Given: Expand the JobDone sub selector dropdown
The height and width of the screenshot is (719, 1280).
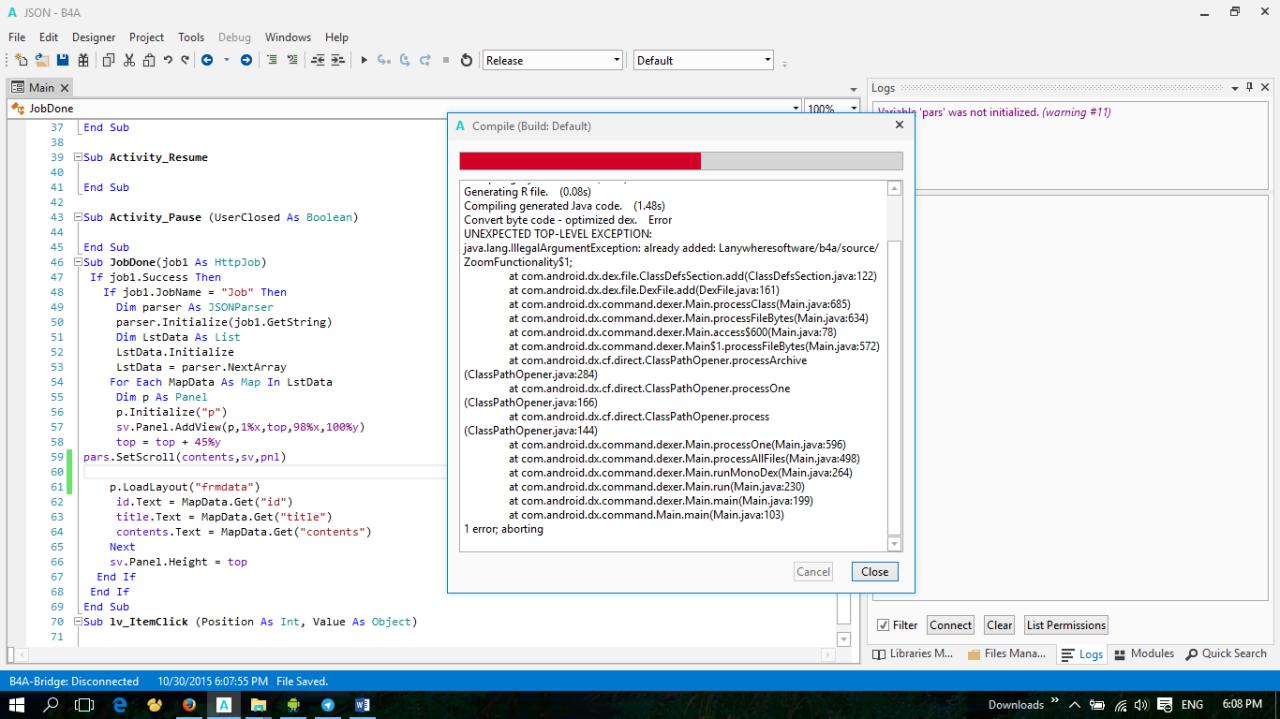Looking at the screenshot, I should (796, 108).
